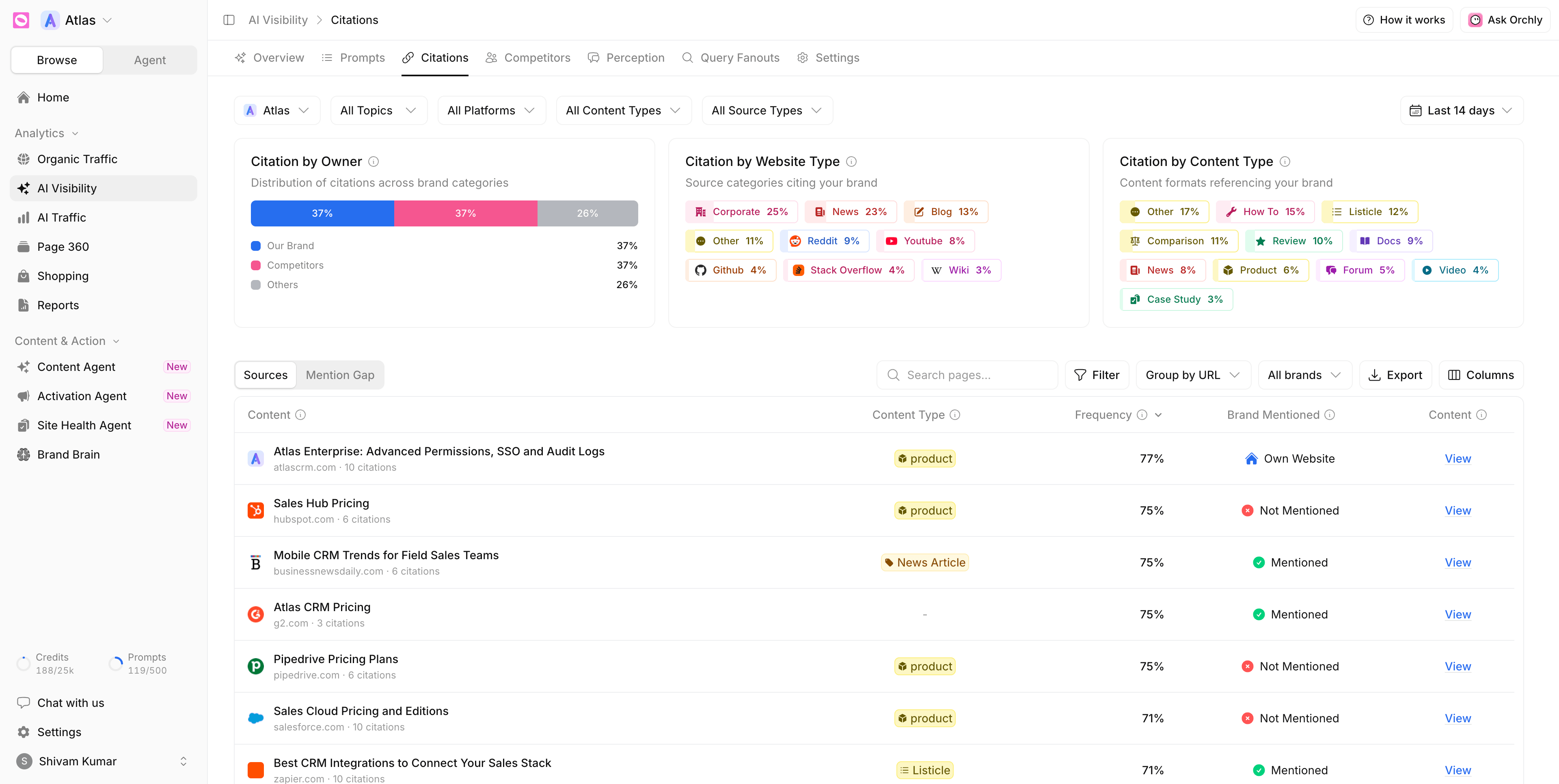Focus the Search pages field
The height and width of the screenshot is (784, 1559).
coord(967,375)
